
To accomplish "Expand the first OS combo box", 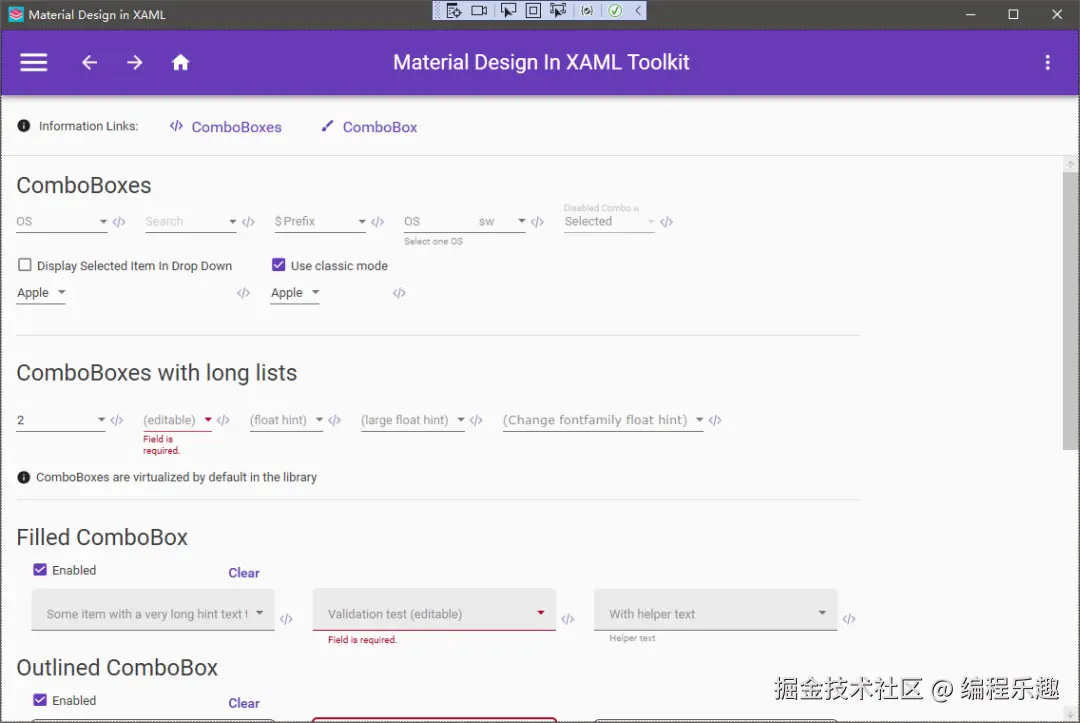I will click(62, 222).
